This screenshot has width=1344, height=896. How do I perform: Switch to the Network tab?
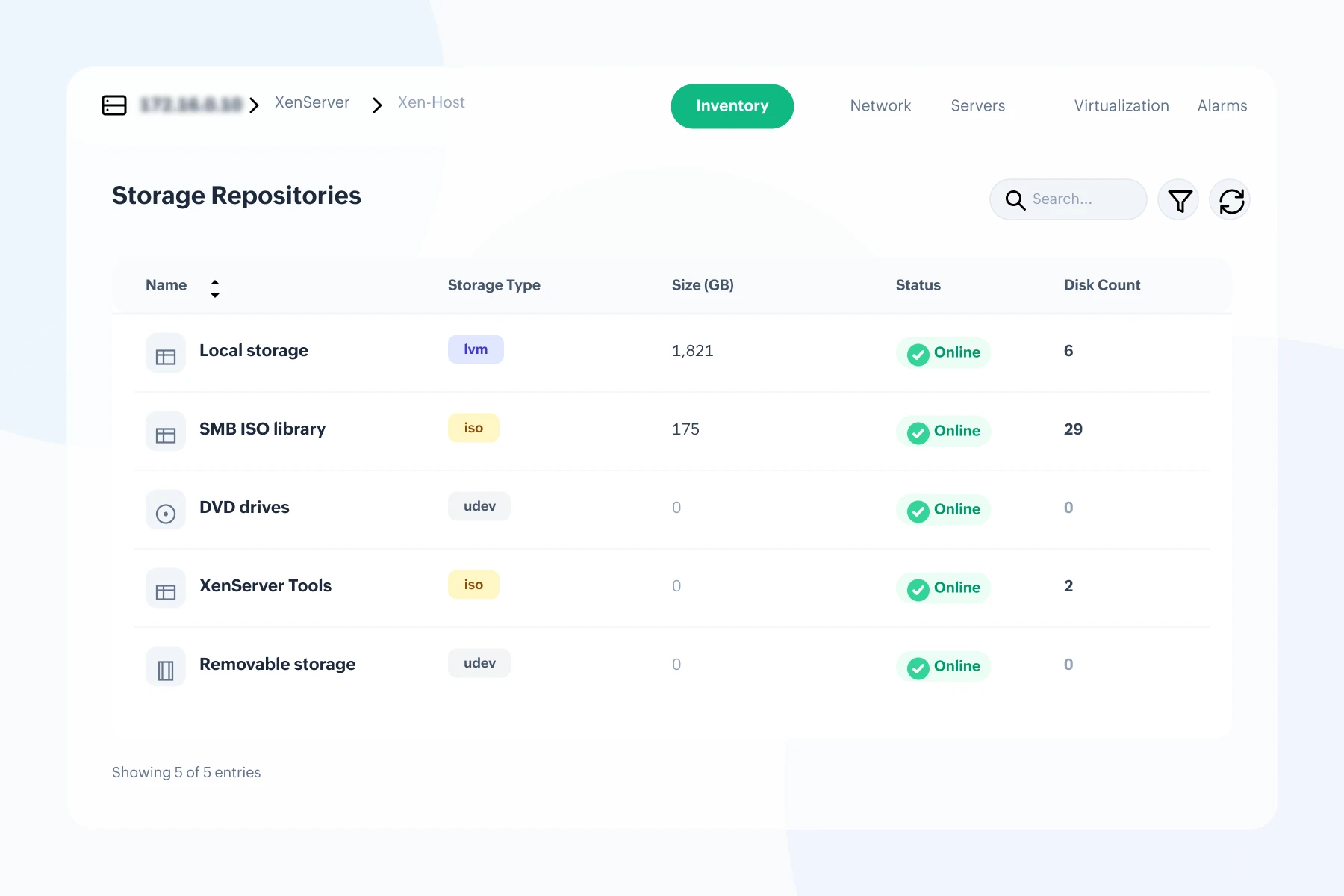[880, 106]
